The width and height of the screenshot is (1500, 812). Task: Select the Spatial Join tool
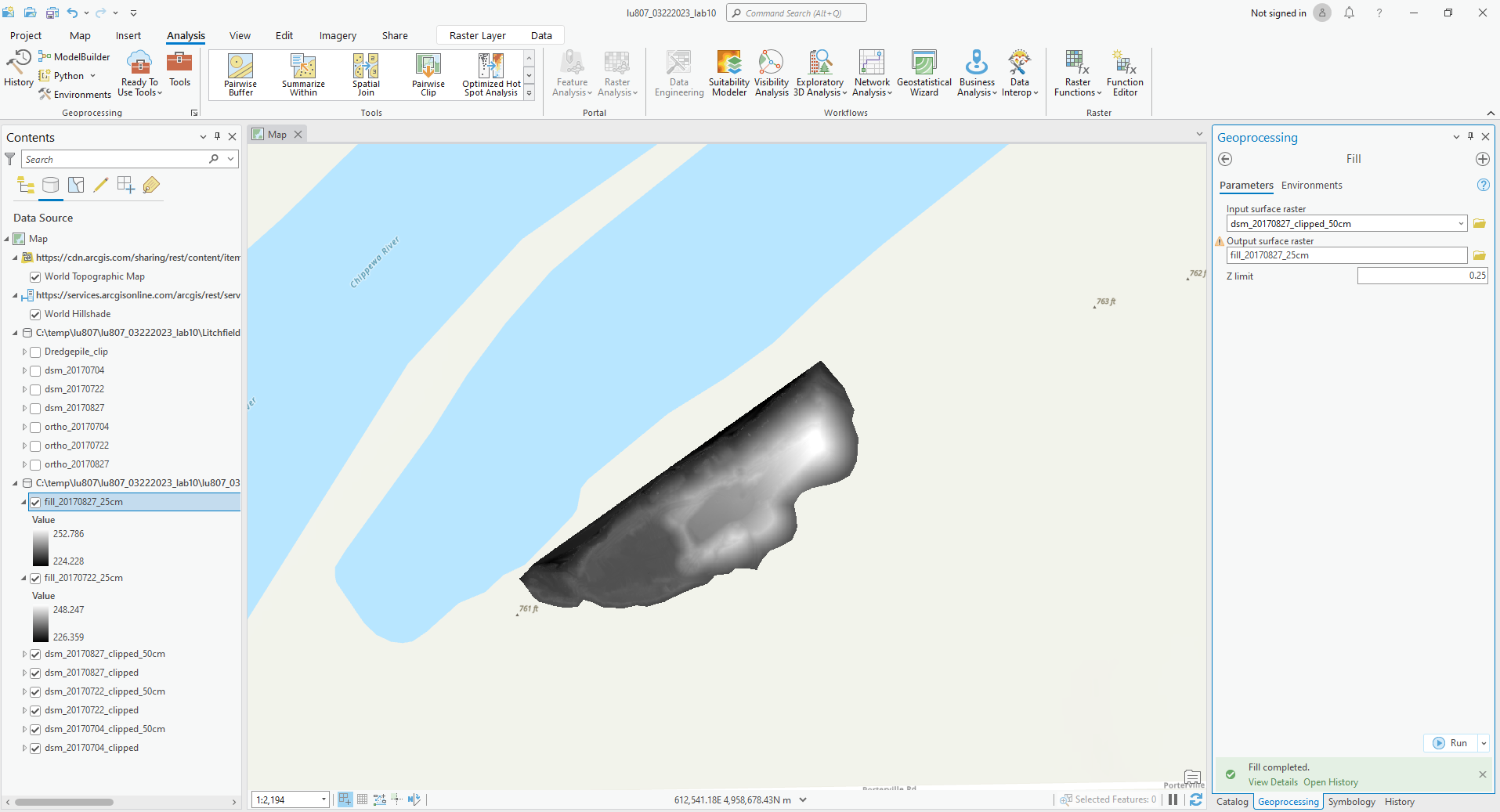click(366, 75)
